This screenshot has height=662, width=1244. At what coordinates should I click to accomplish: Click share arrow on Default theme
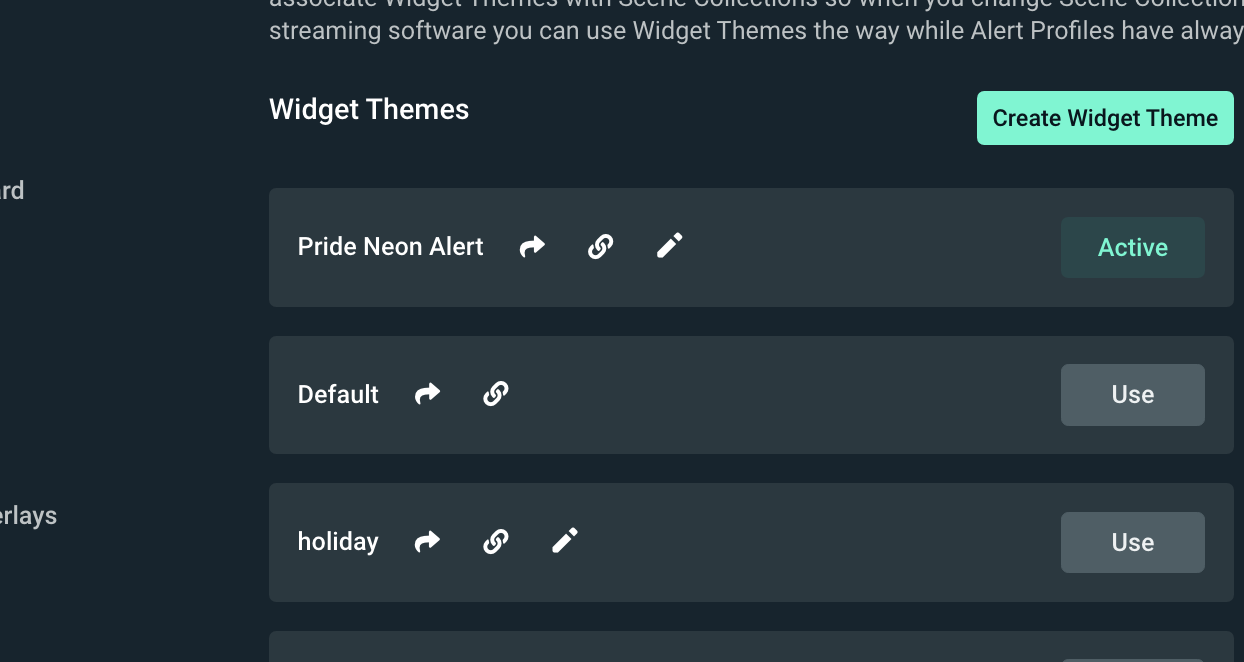[428, 394]
